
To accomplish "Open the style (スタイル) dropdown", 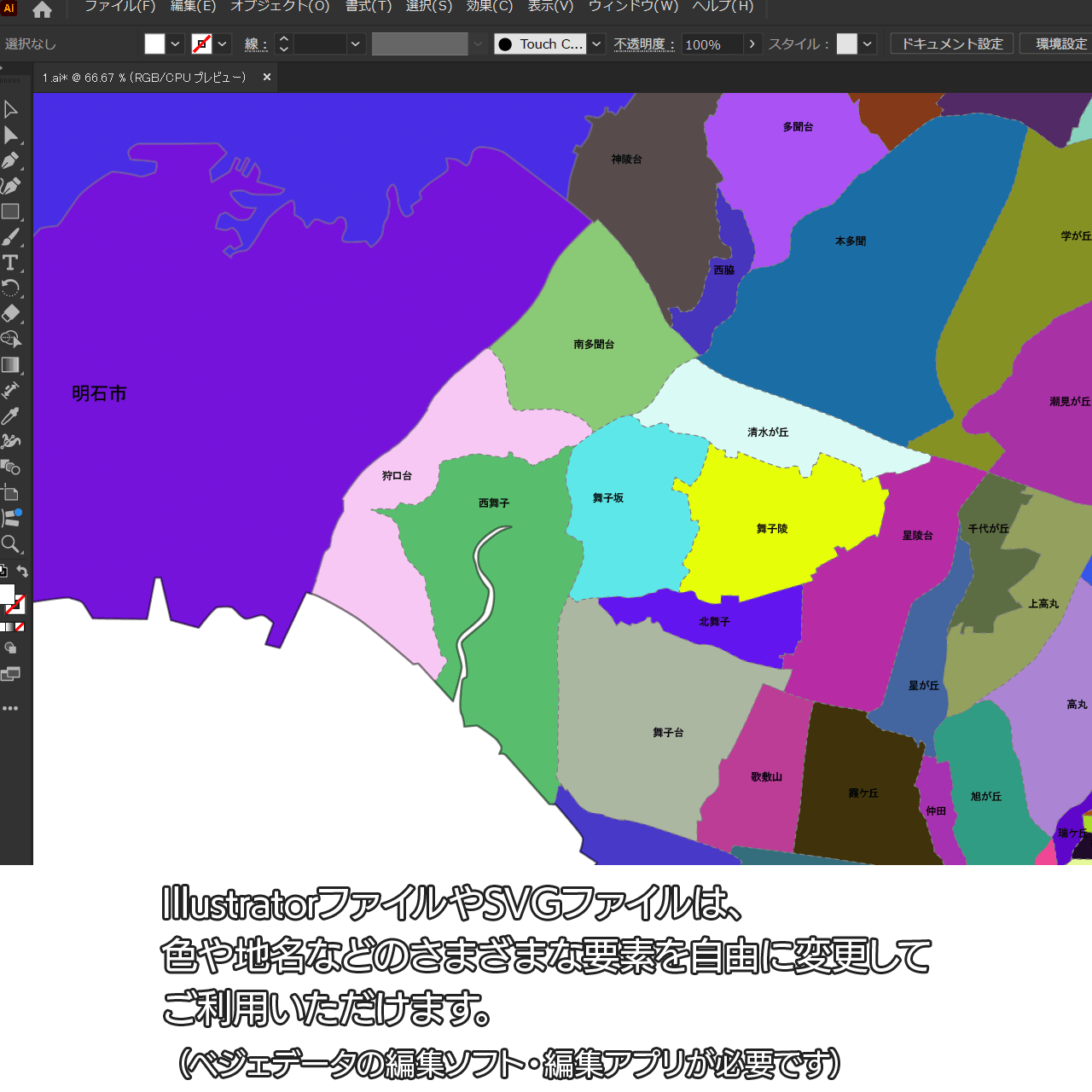I will [x=868, y=44].
